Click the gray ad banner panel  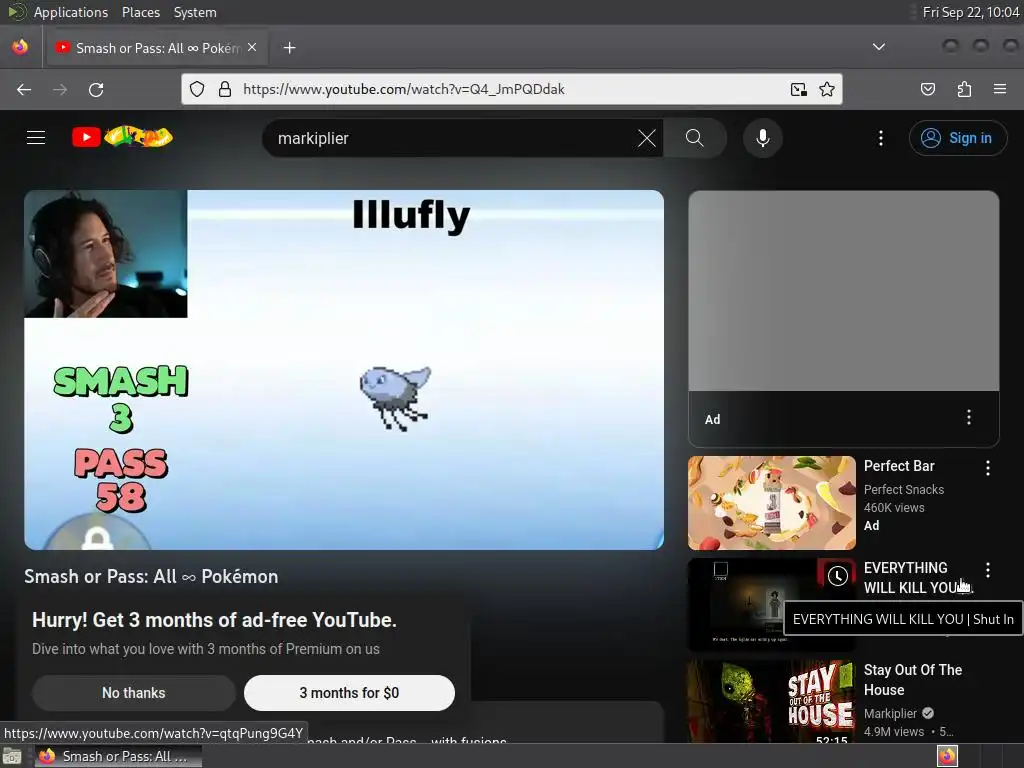tap(844, 291)
